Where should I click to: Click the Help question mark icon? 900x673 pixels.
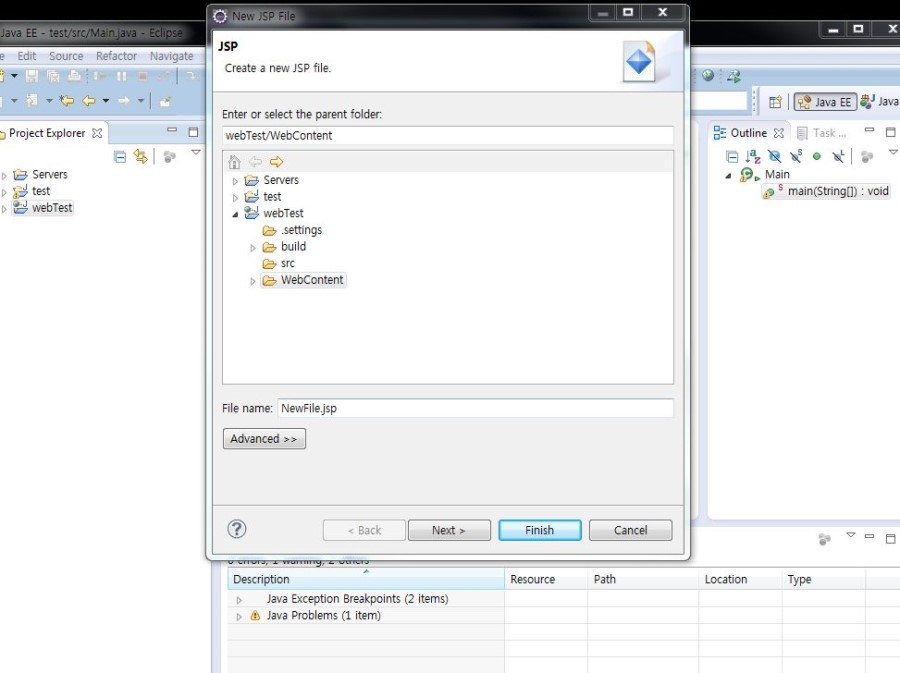coord(236,529)
